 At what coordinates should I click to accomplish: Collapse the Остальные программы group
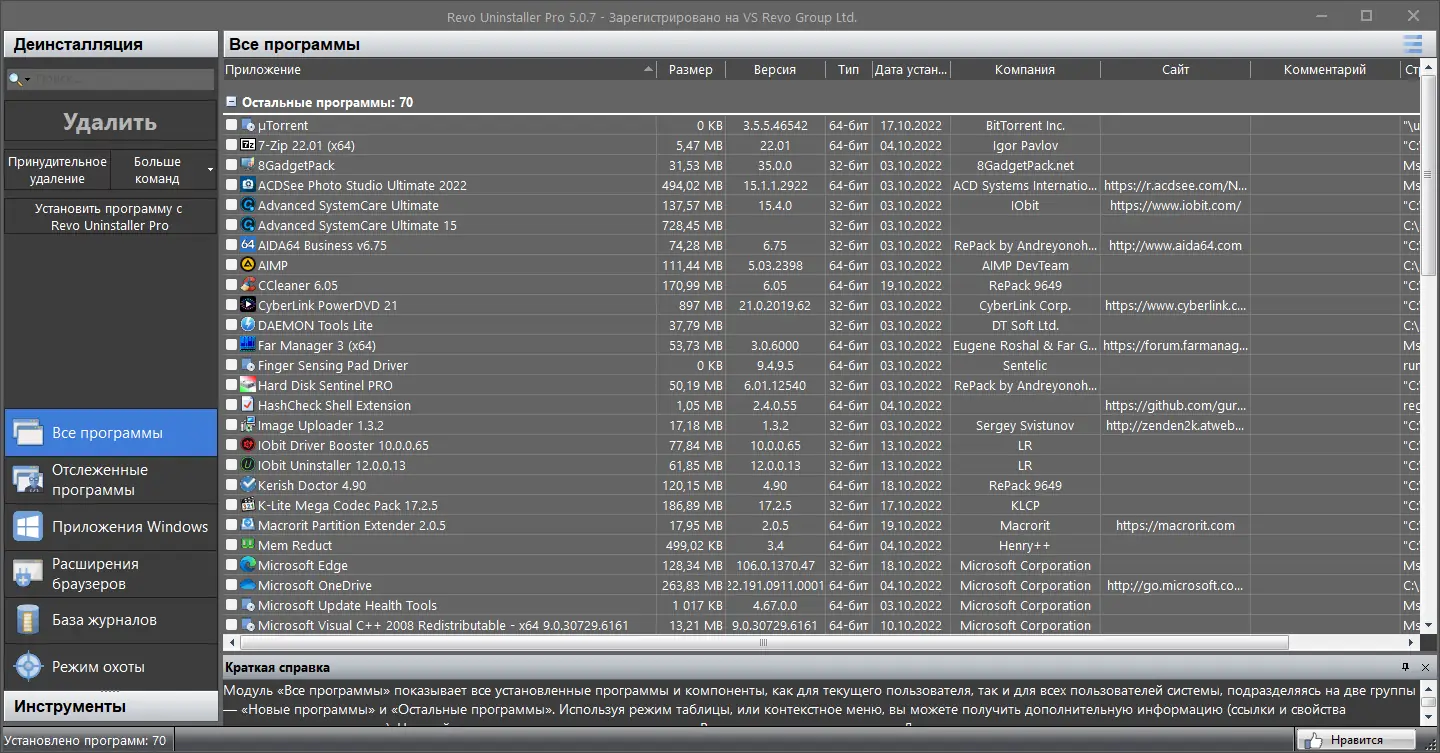(231, 102)
